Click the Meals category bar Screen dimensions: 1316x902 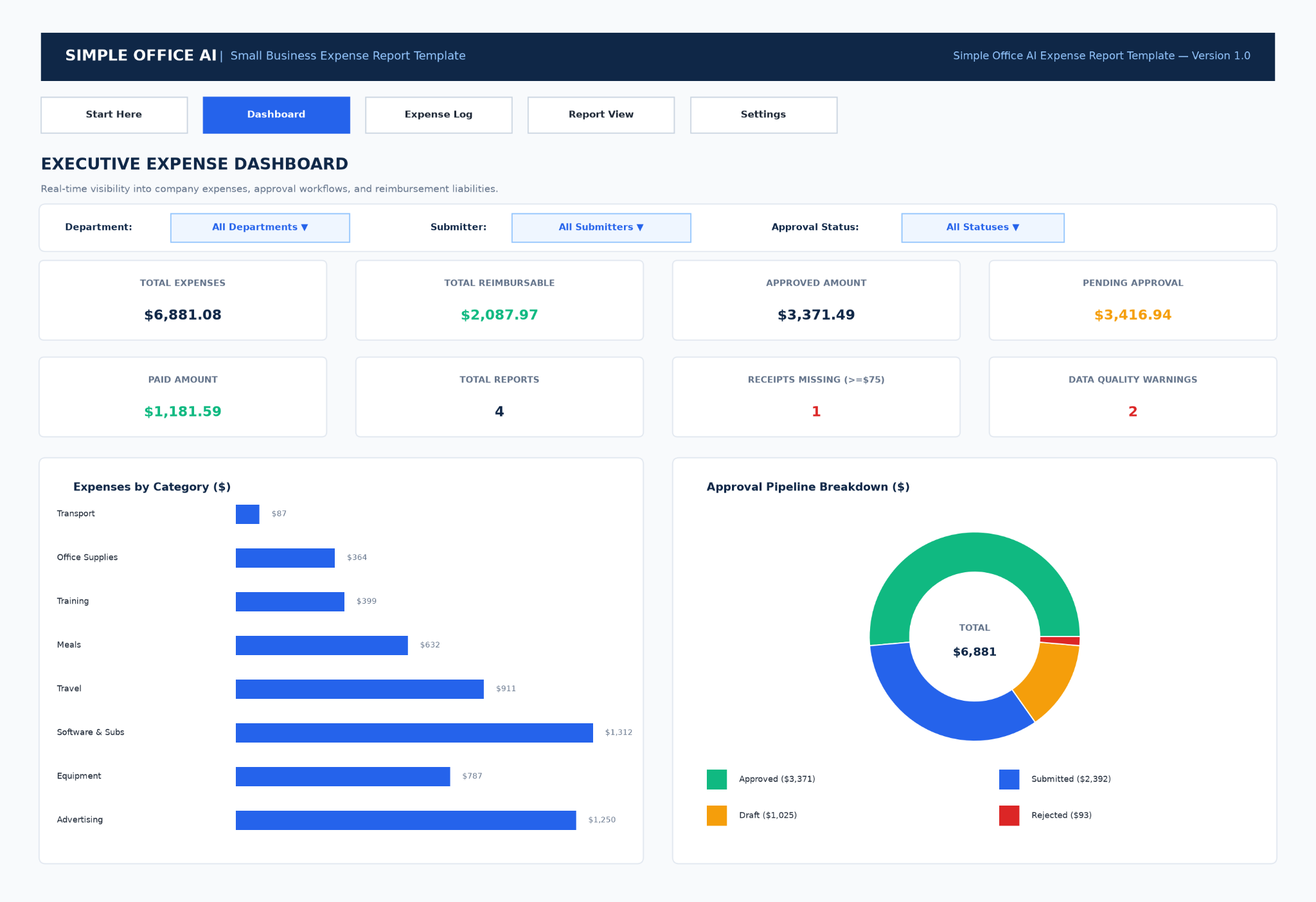322,645
